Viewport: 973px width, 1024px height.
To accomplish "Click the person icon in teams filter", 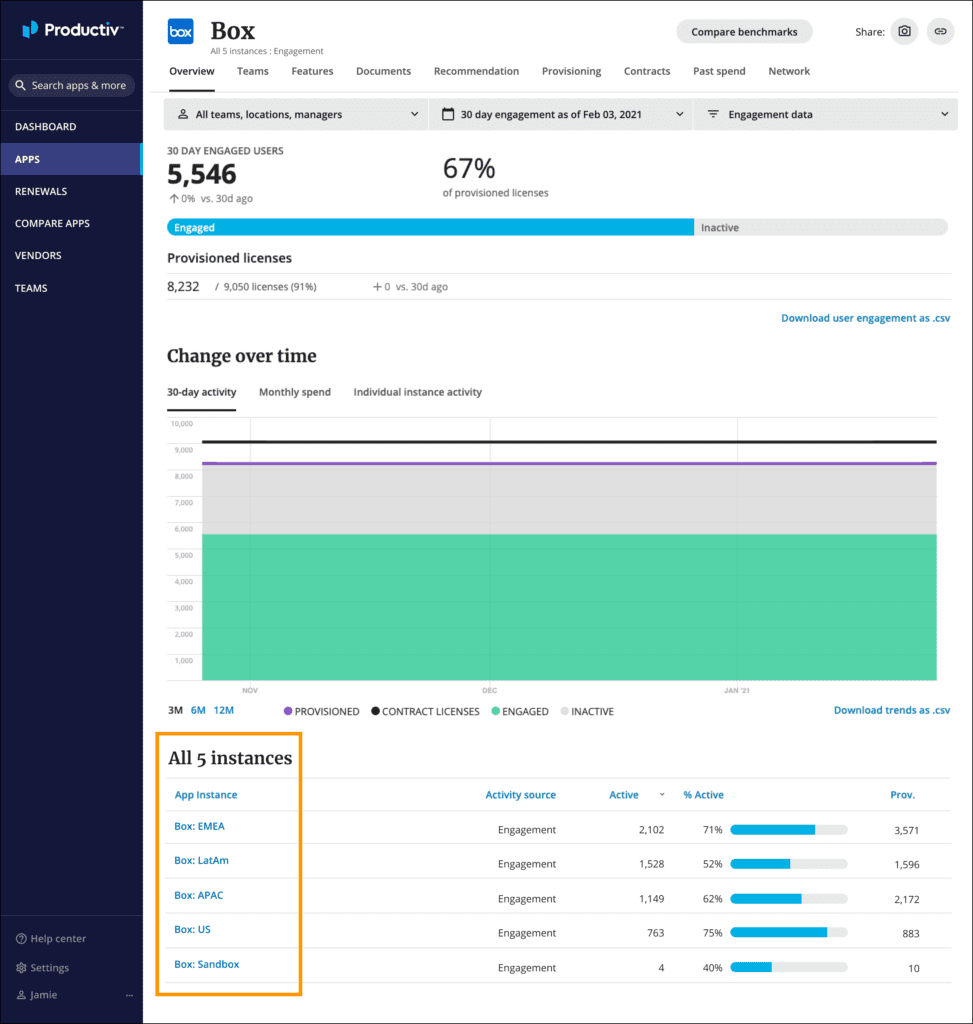I will [x=183, y=114].
